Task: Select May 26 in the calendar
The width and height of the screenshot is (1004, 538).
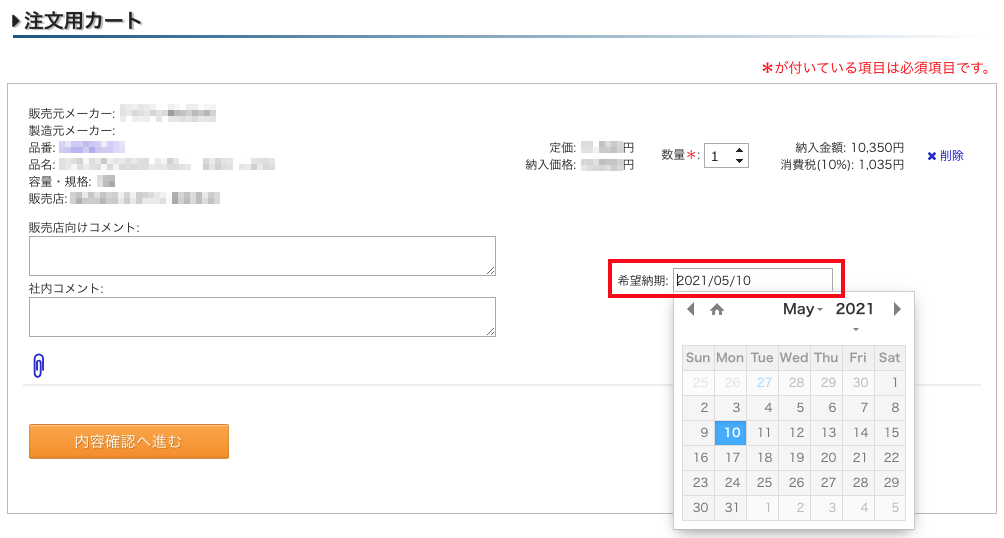Action: point(795,482)
